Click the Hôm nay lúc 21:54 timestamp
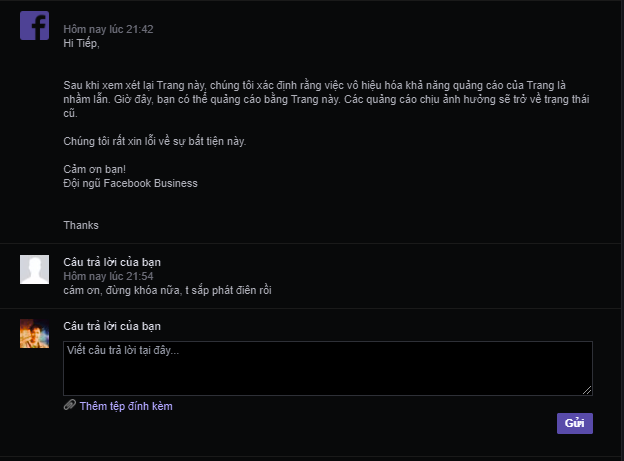This screenshot has height=461, width=624. [108, 275]
